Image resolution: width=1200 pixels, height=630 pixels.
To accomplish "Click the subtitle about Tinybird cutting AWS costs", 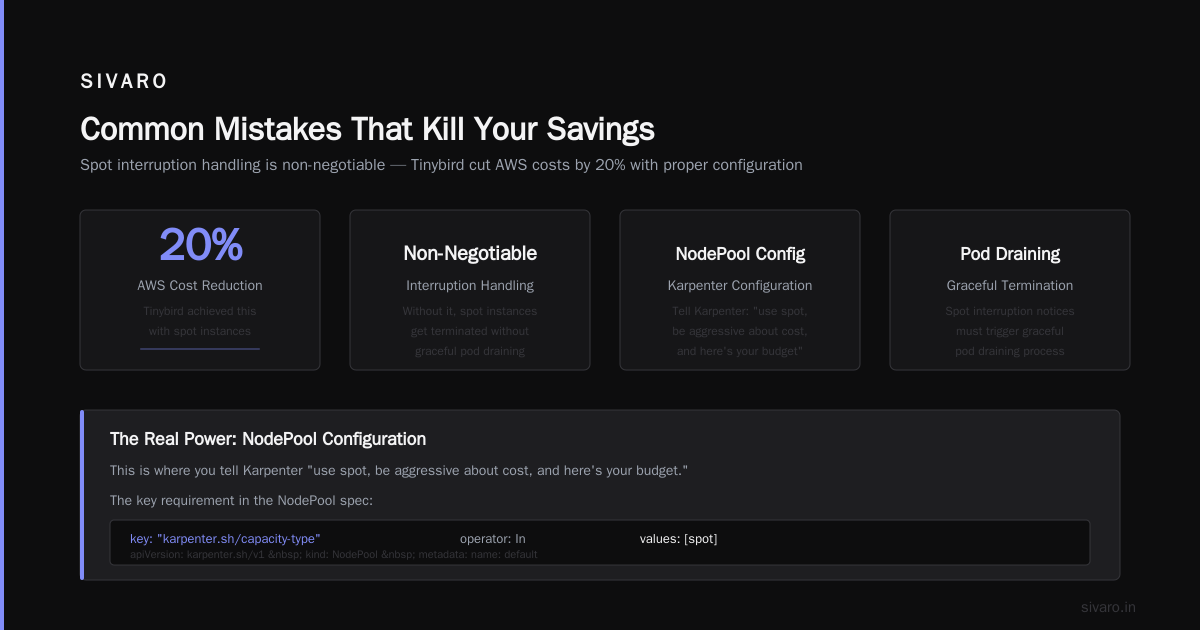I will point(441,165).
